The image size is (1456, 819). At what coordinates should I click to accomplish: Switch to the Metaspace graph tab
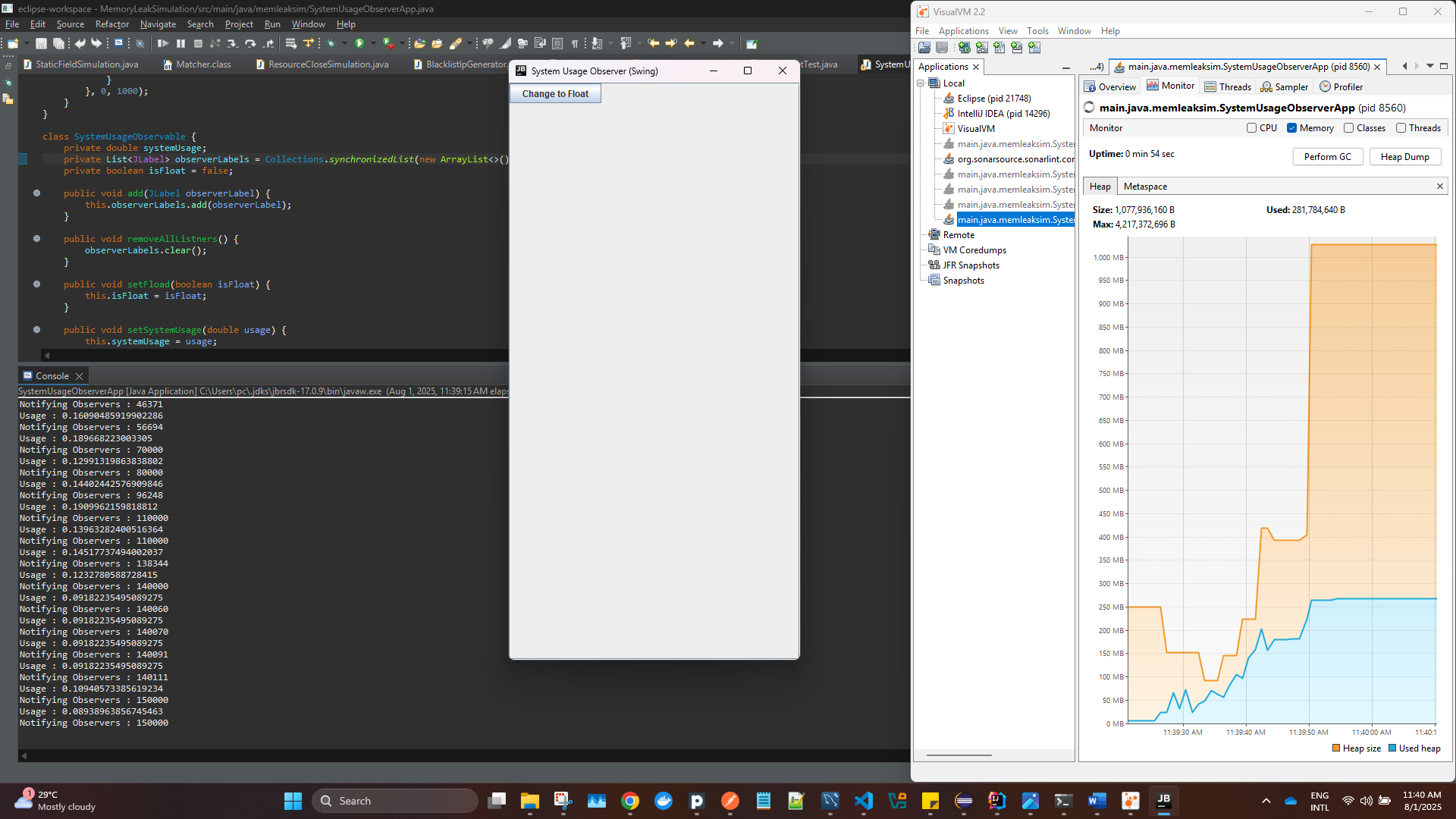1145,187
